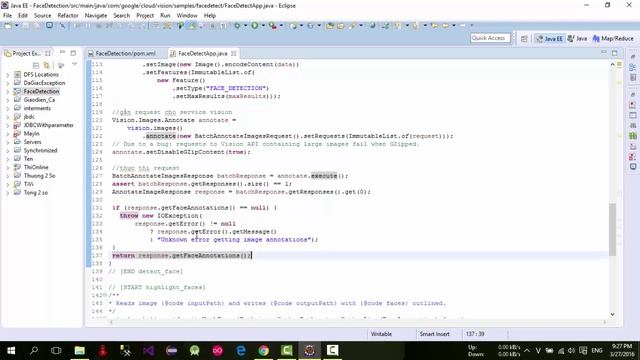Click the Windows Start button
Screen dimensions: 640x360
(x=11, y=350)
